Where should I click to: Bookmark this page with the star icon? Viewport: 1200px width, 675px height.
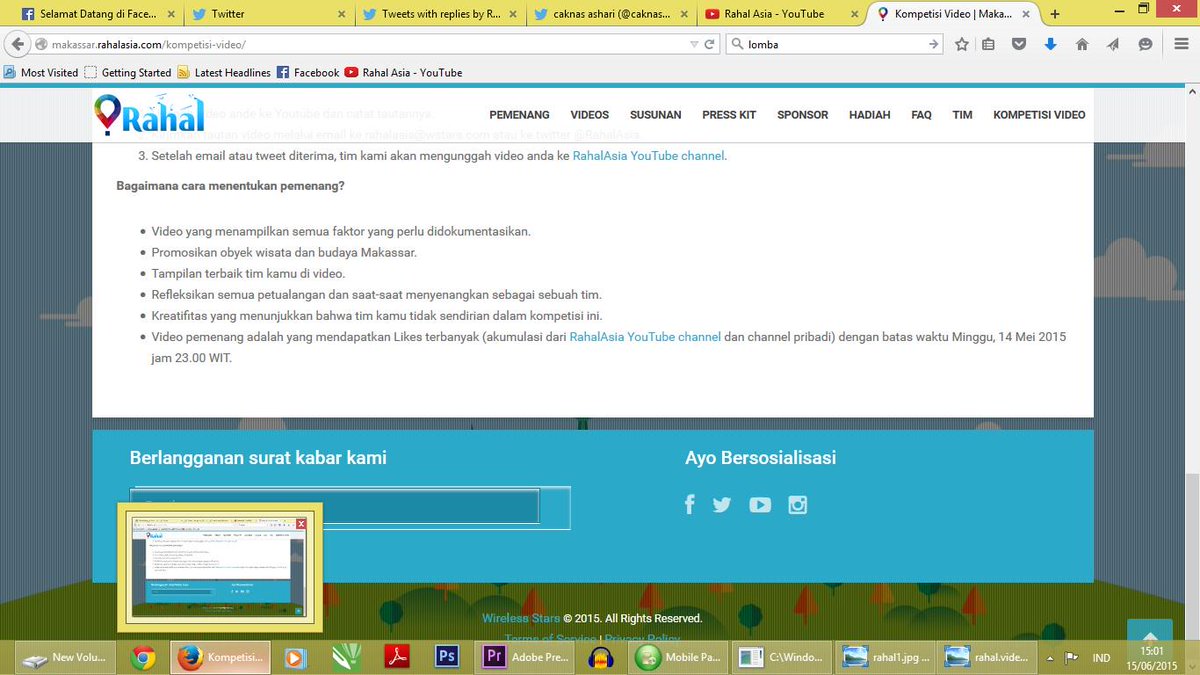point(962,45)
